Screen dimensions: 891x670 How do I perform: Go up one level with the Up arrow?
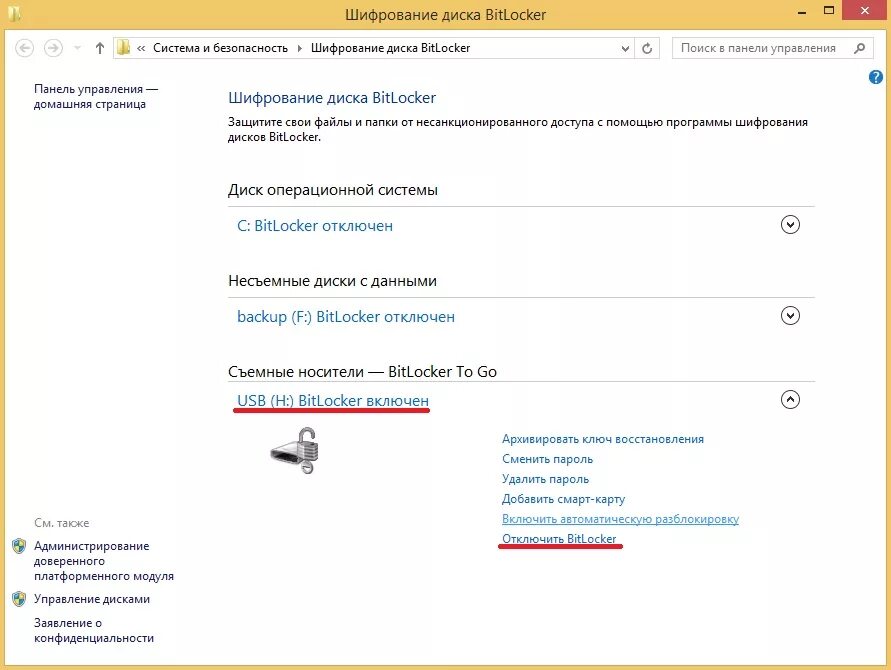click(x=100, y=48)
